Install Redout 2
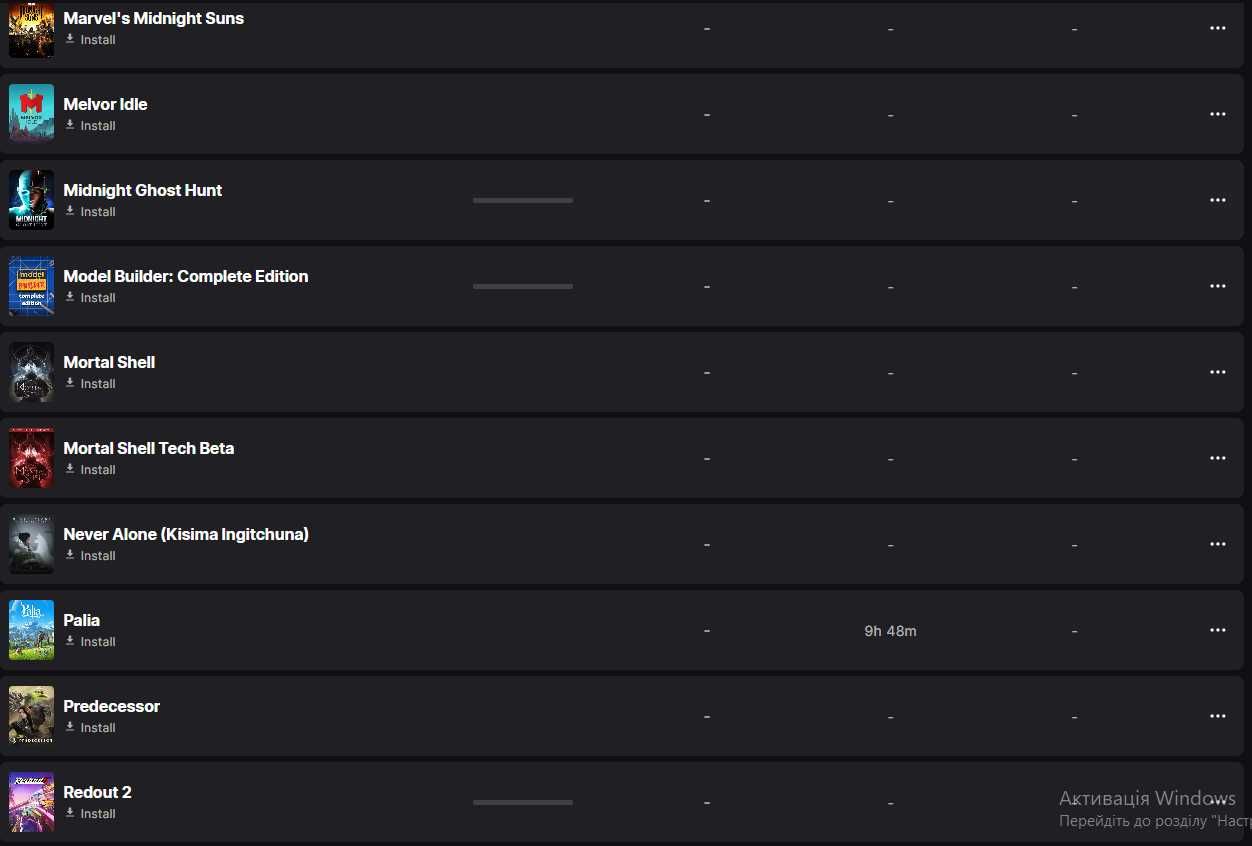Screen dimensions: 1252x846 [x=90, y=814]
